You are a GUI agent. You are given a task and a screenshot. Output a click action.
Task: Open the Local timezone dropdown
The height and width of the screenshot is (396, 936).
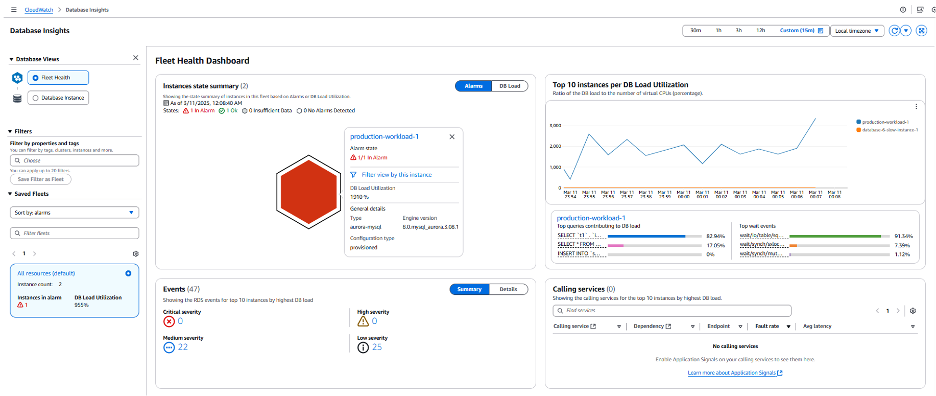pyautogui.click(x=857, y=30)
